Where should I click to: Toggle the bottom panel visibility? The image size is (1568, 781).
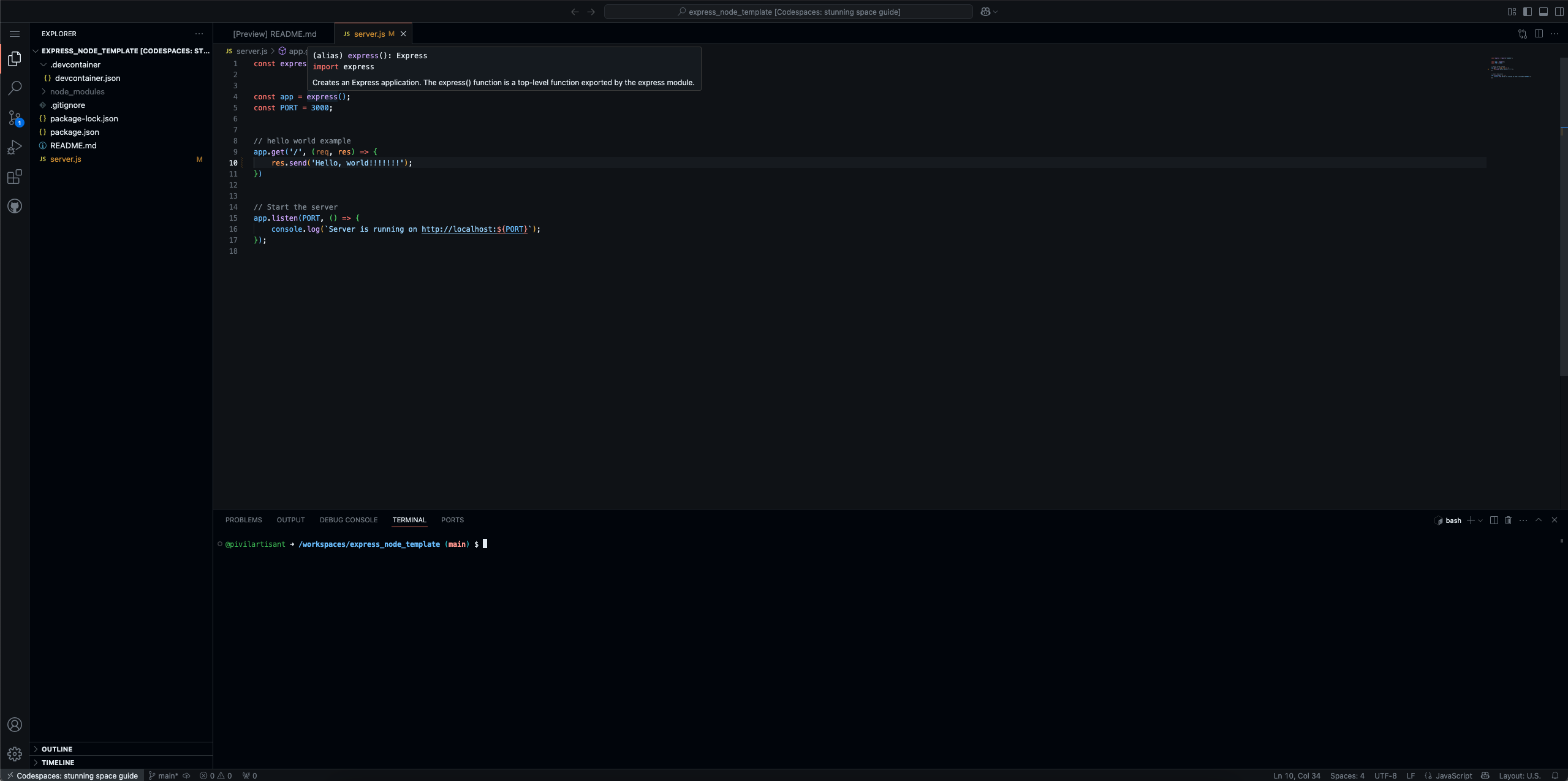tap(1543, 12)
